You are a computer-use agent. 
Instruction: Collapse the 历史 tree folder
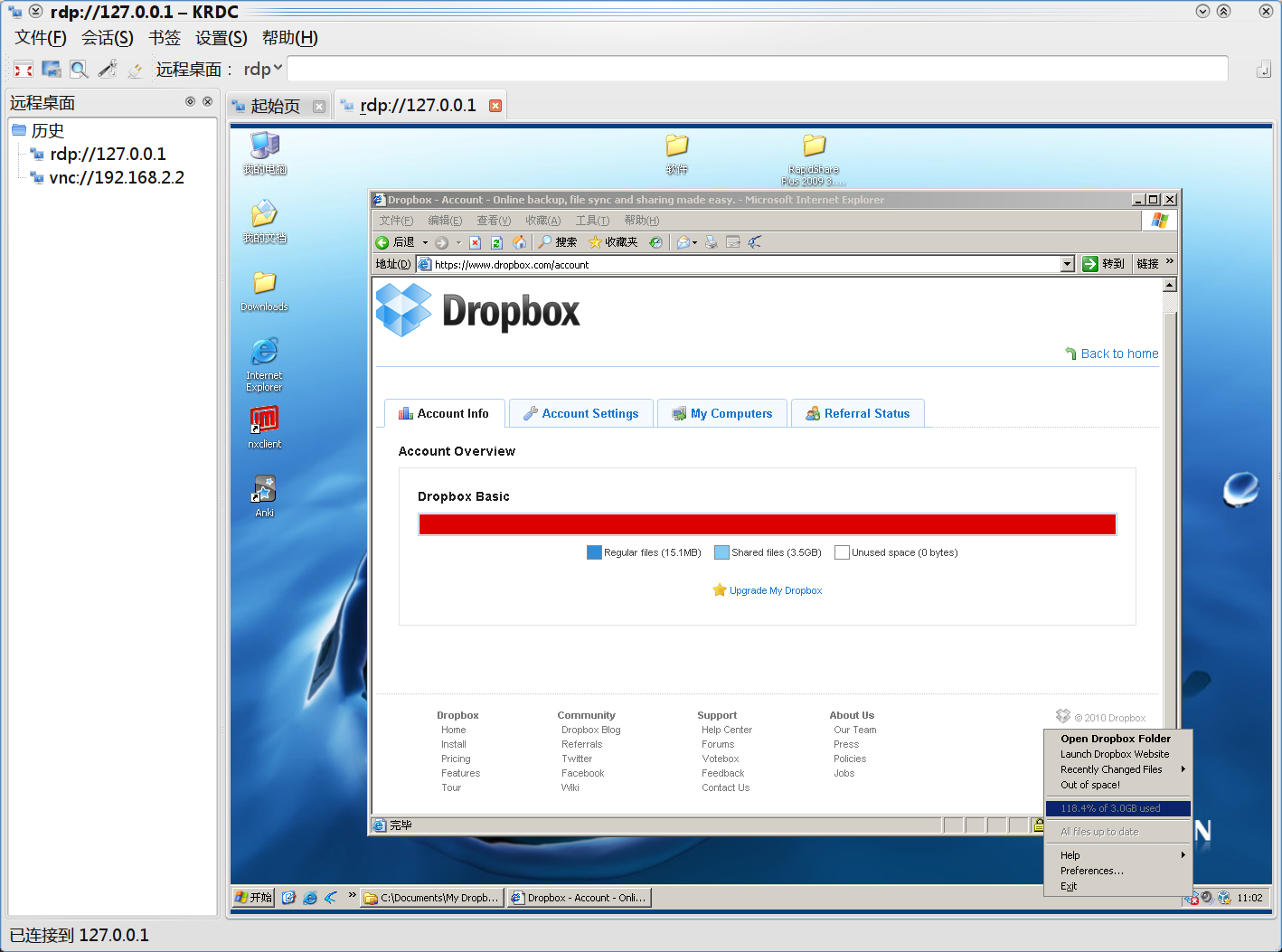(x=19, y=130)
